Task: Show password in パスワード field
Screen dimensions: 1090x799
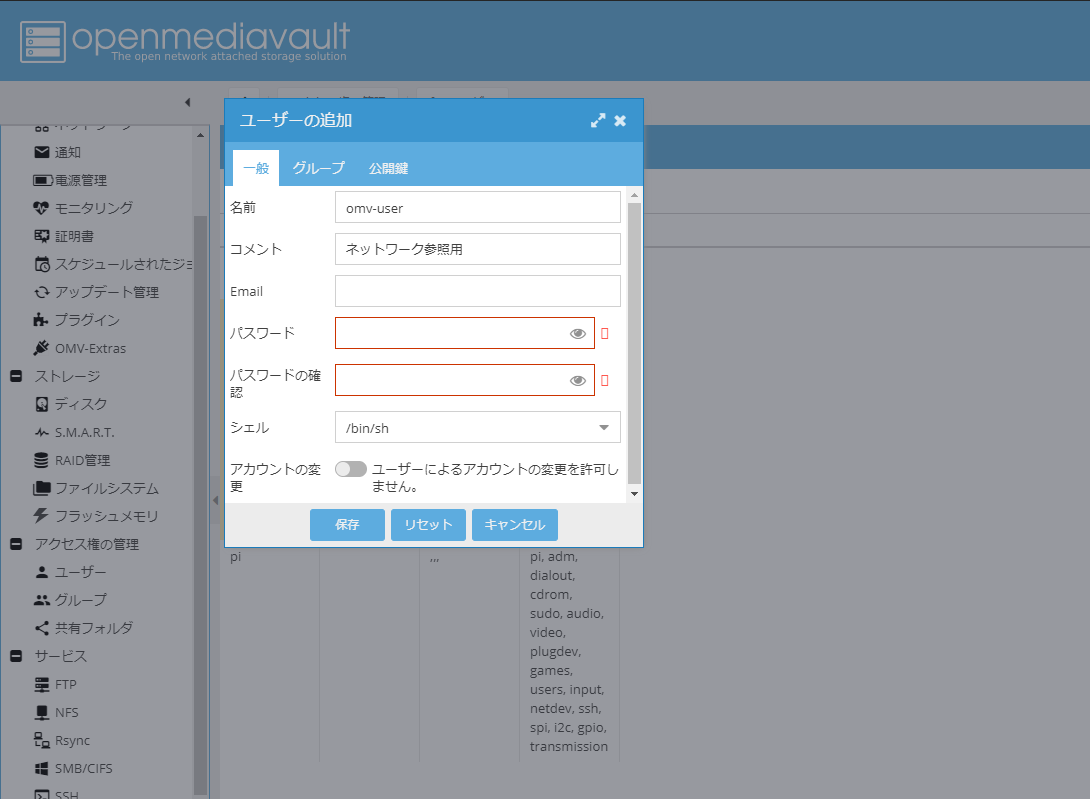Action: (x=578, y=334)
